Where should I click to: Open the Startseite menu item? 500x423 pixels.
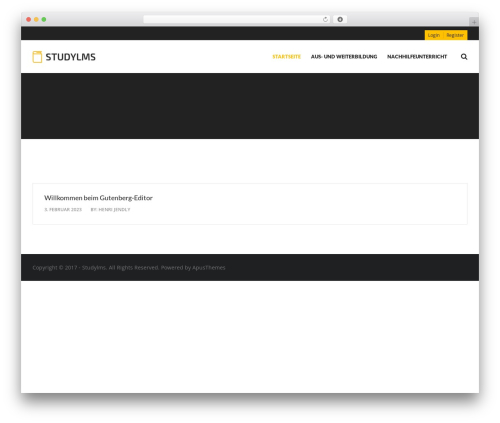[286, 57]
